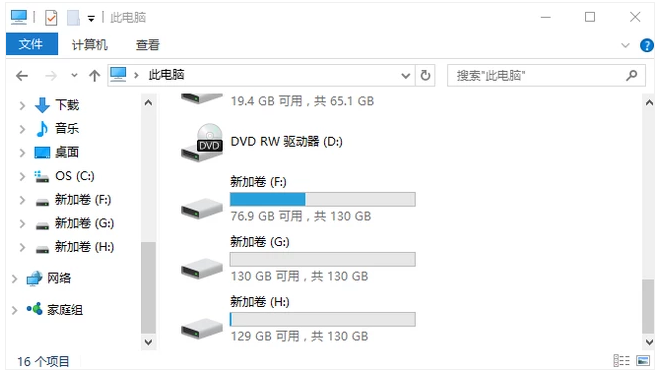Click the up one level arrow
659x371 pixels.
pyautogui.click(x=95, y=76)
